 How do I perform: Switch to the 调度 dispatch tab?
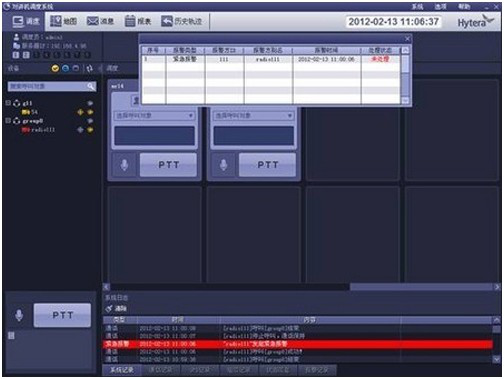(26, 21)
